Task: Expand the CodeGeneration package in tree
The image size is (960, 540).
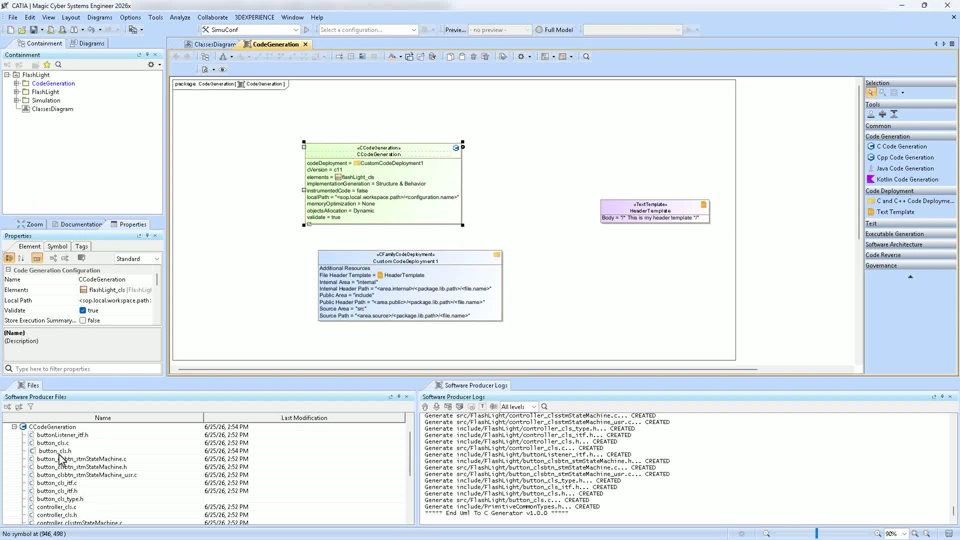Action: coord(17,83)
